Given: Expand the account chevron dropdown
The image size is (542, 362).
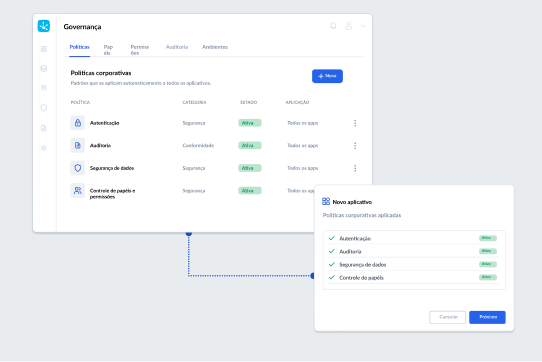Looking at the screenshot, I should 363,26.
